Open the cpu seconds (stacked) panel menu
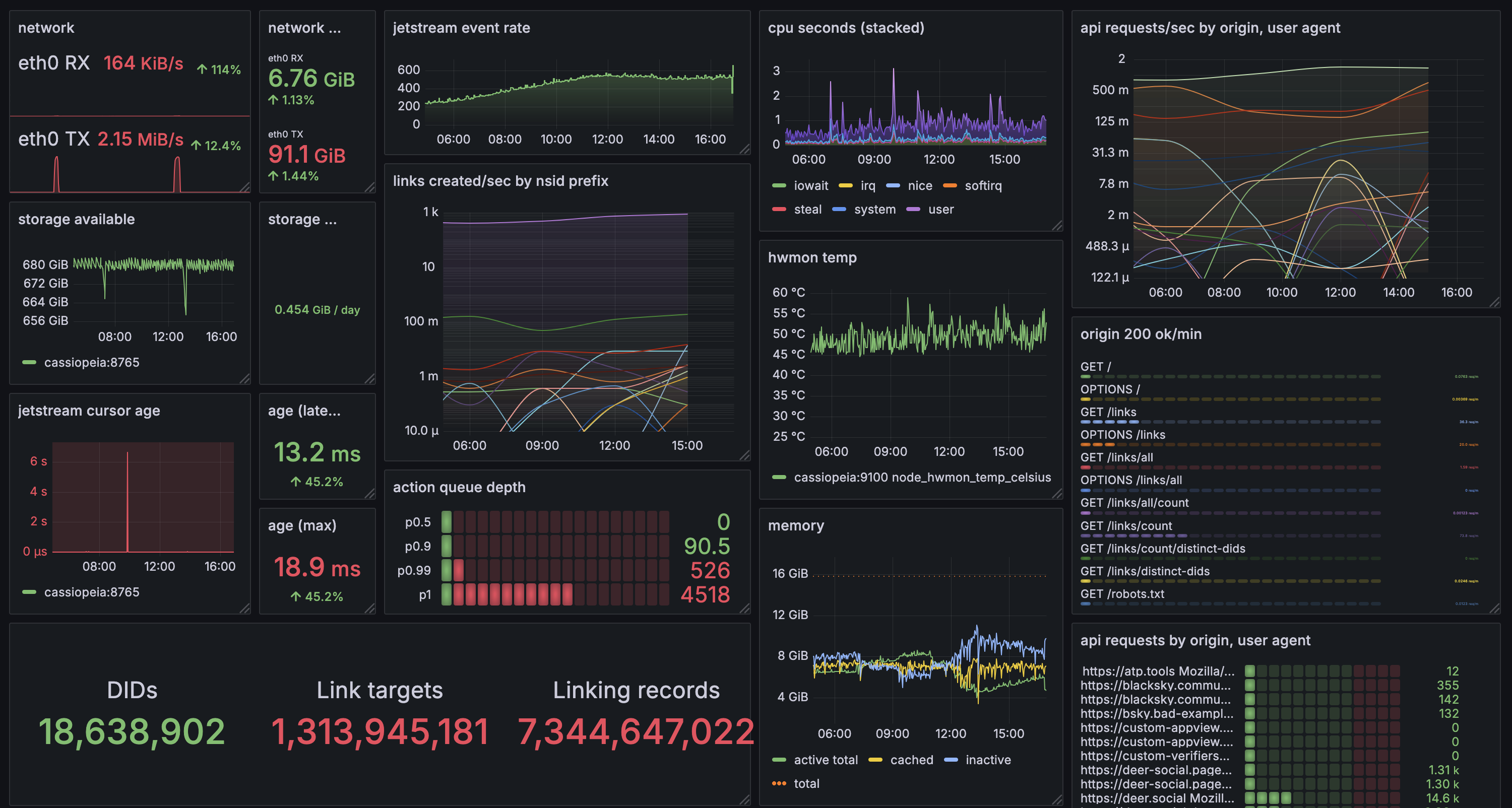 pyautogui.click(x=847, y=28)
